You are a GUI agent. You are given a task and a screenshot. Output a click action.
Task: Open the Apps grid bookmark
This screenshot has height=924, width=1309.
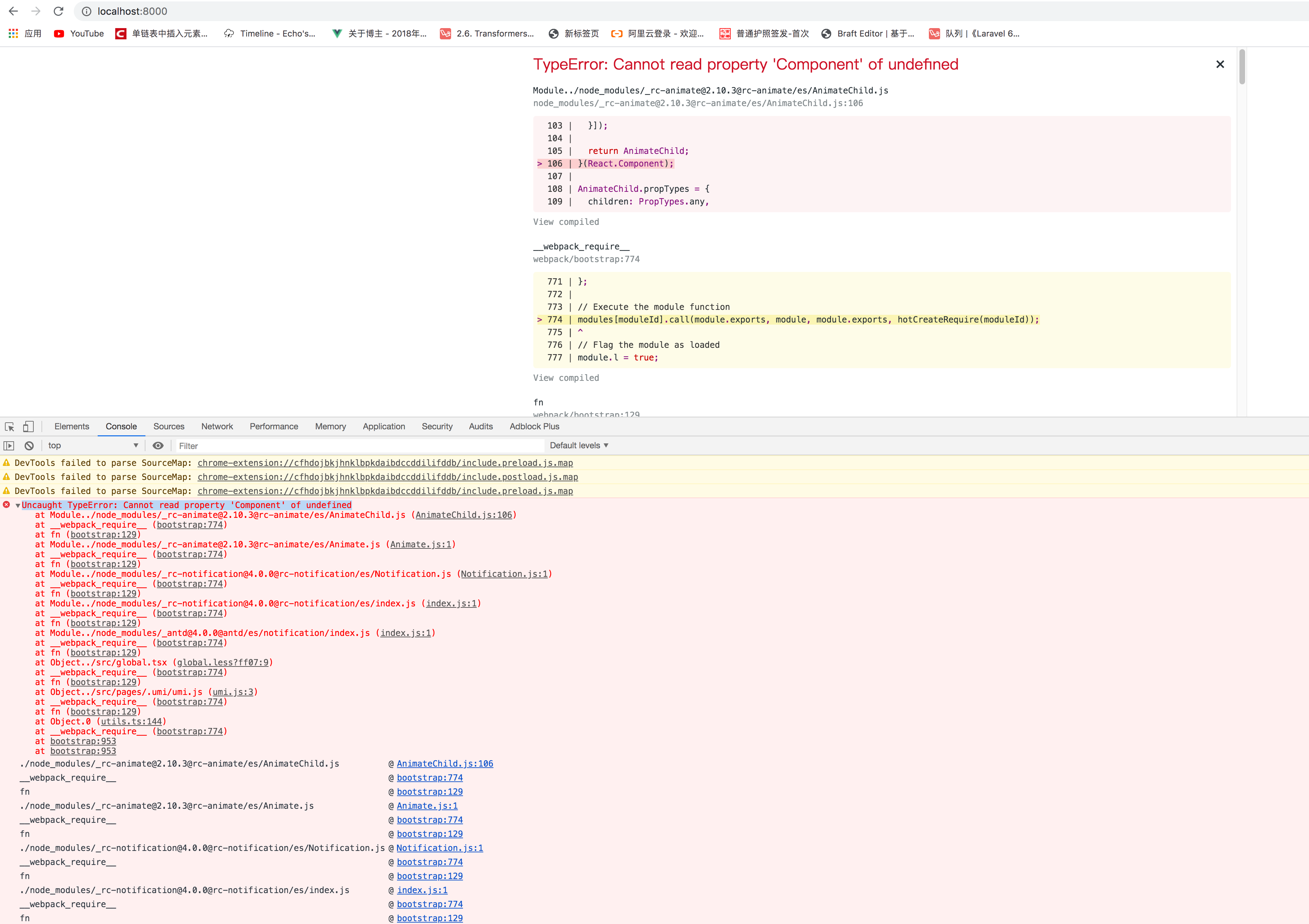[x=25, y=34]
